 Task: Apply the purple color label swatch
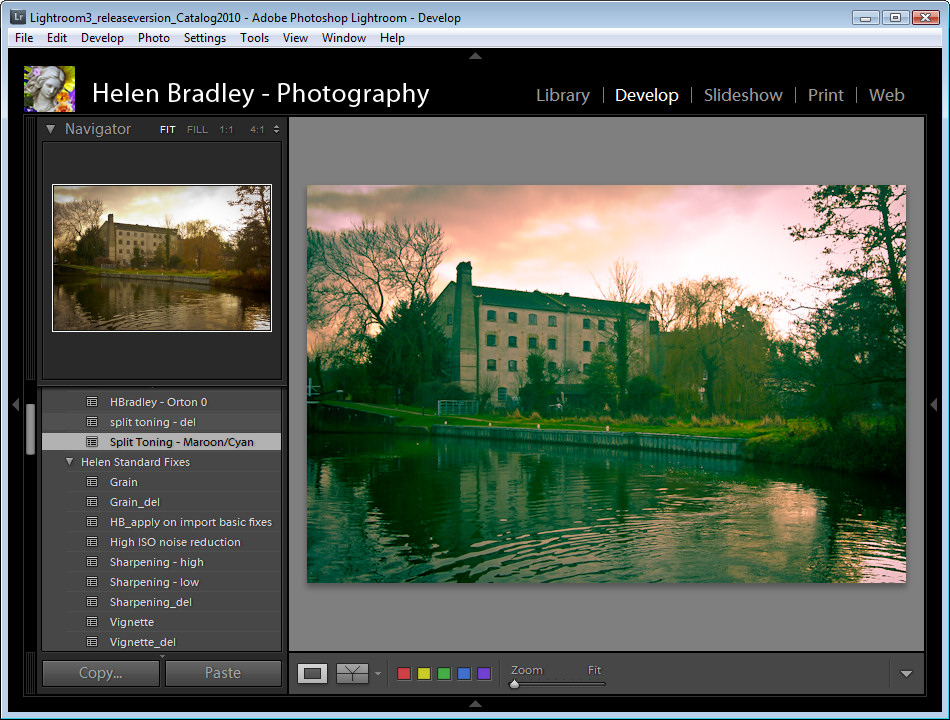click(484, 674)
